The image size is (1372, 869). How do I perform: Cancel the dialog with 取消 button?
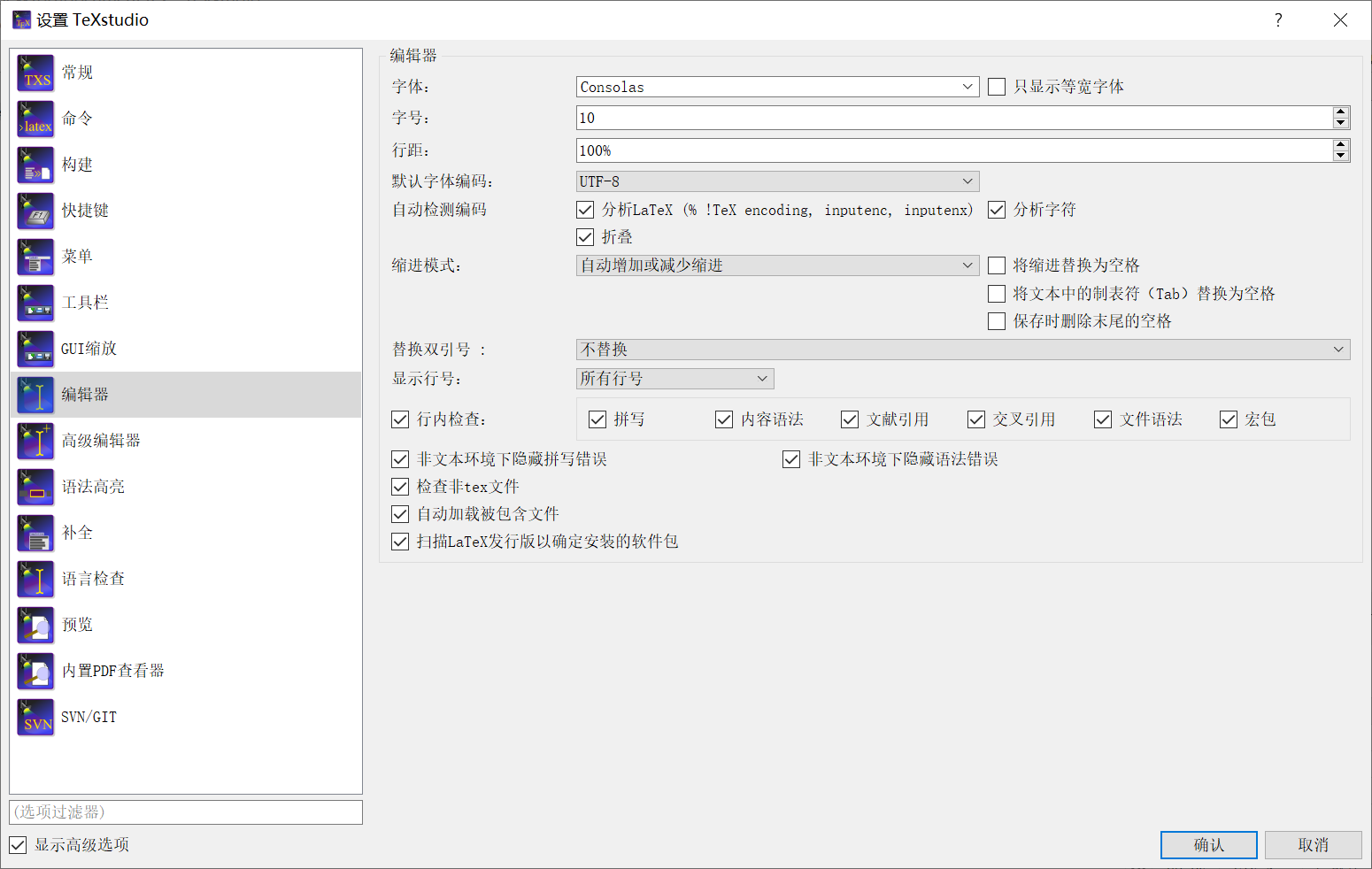tap(1314, 845)
